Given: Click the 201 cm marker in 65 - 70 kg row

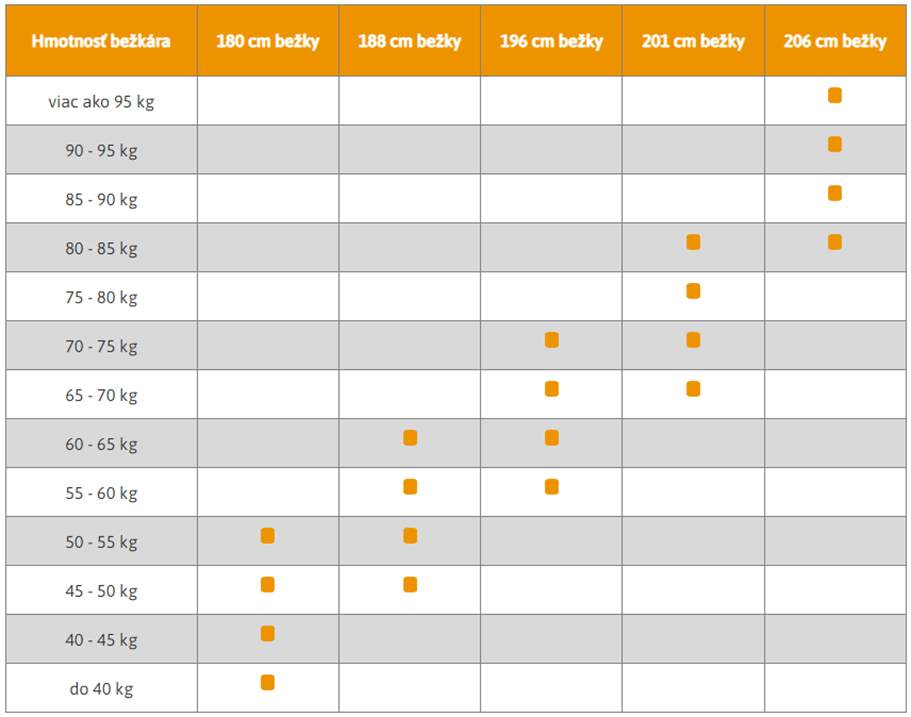Looking at the screenshot, I should click(x=693, y=389).
